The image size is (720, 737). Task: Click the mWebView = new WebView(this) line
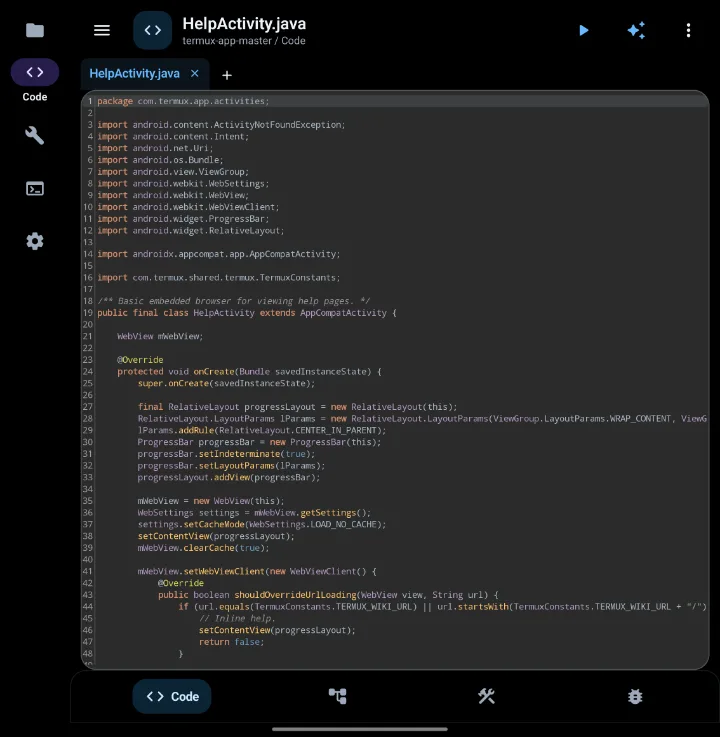click(211, 501)
